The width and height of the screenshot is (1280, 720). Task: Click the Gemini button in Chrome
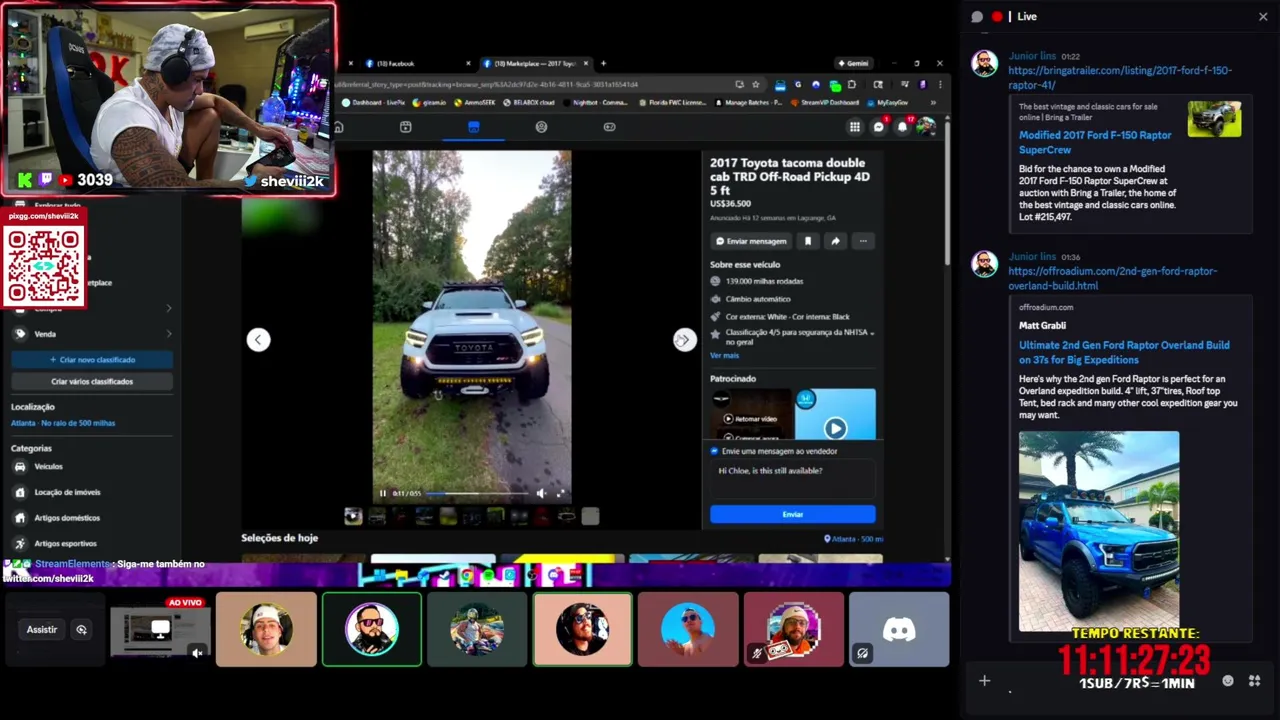(x=853, y=63)
